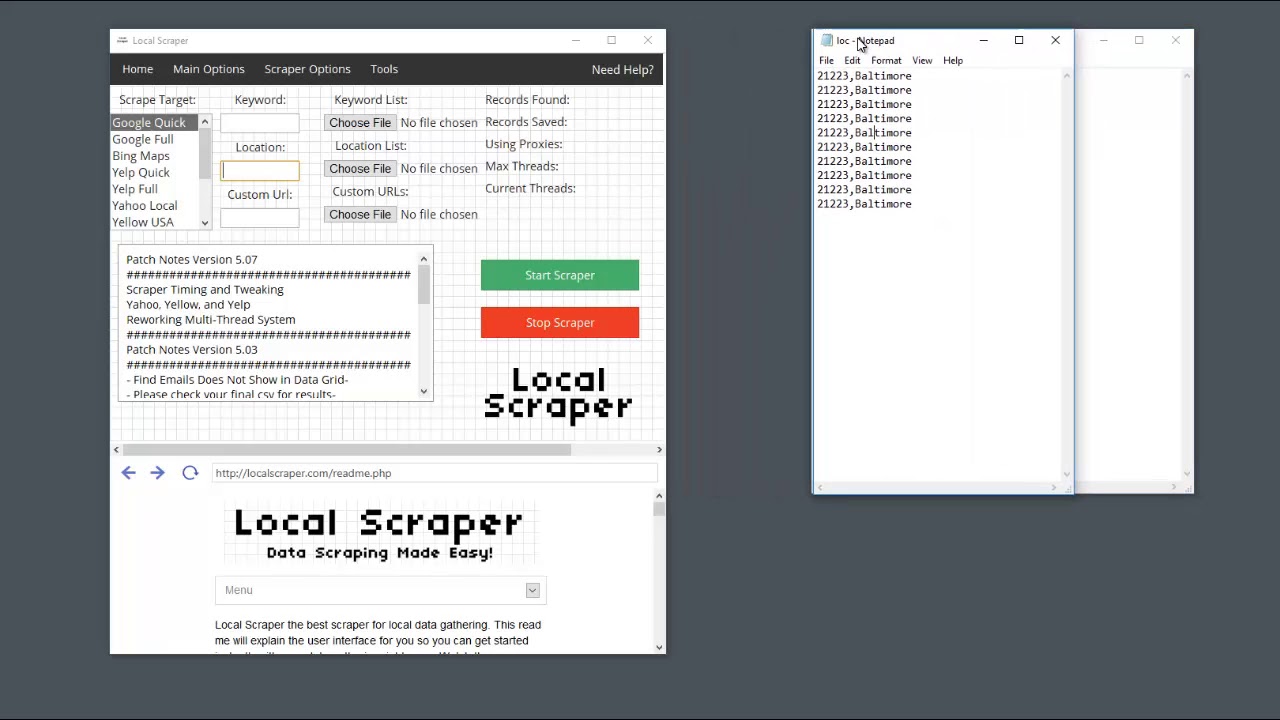Choose File for Location List
The width and height of the screenshot is (1280, 720).
pos(360,169)
